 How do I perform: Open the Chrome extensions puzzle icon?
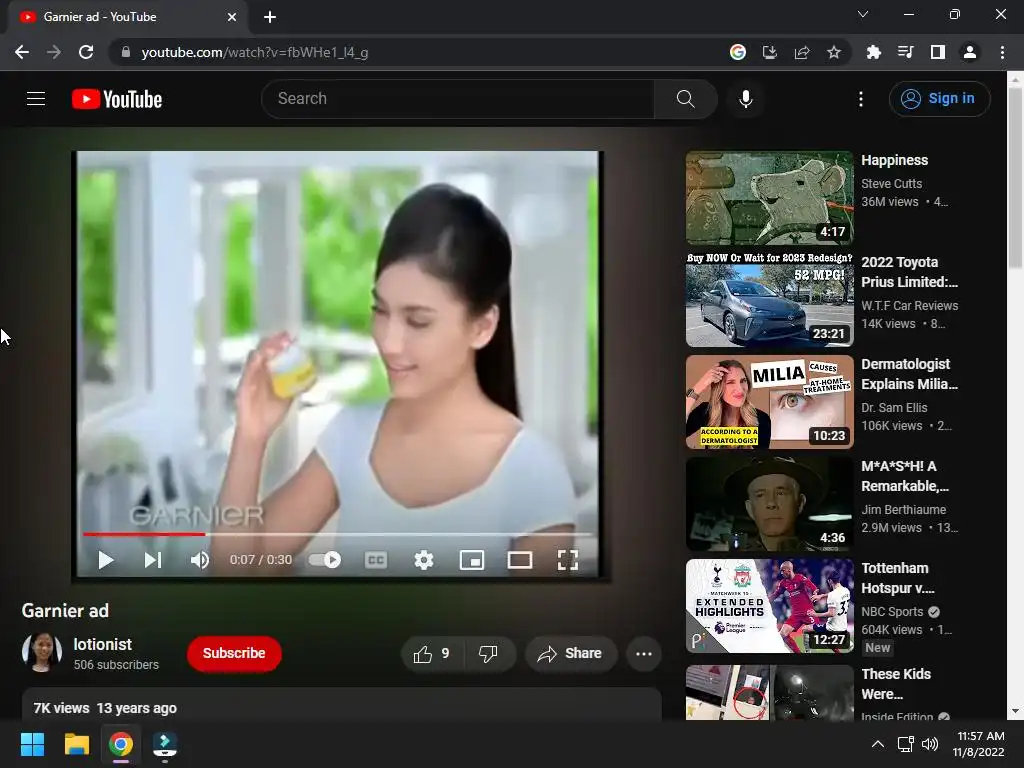pyautogui.click(x=873, y=52)
